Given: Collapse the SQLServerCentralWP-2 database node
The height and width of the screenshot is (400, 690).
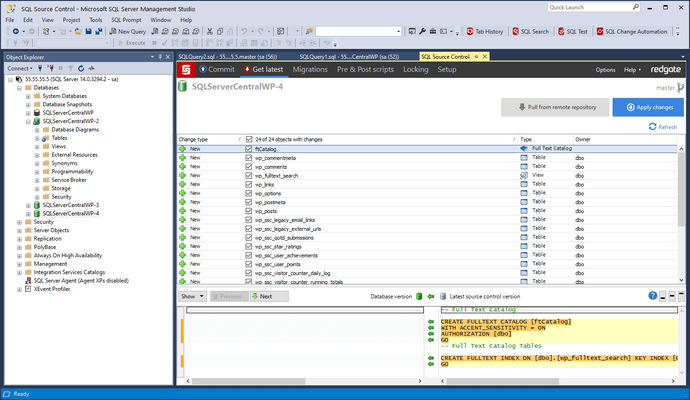Looking at the screenshot, I should pyautogui.click(x=28, y=121).
